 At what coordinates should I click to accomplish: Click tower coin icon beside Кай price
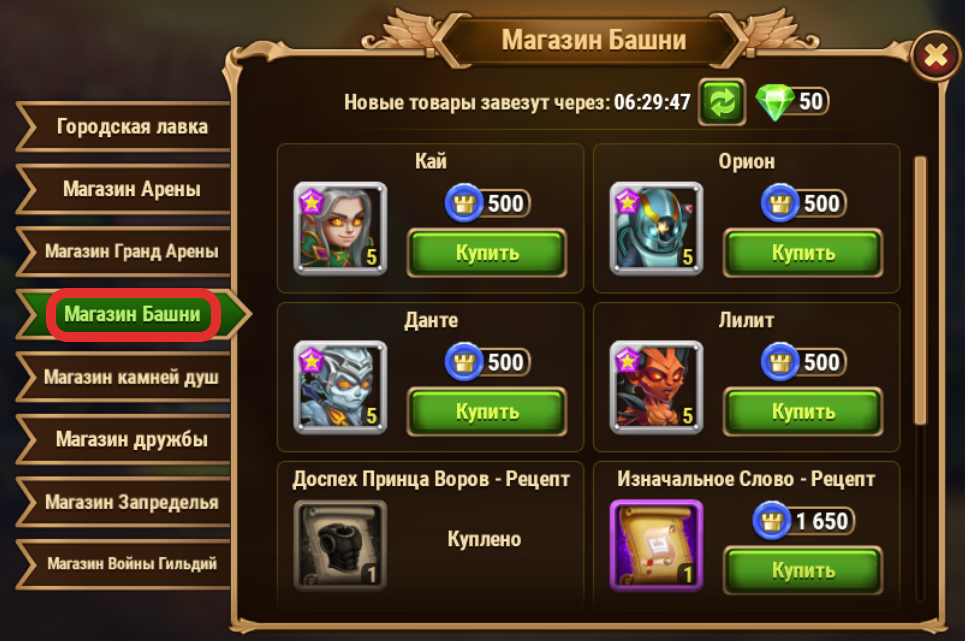coord(465,203)
